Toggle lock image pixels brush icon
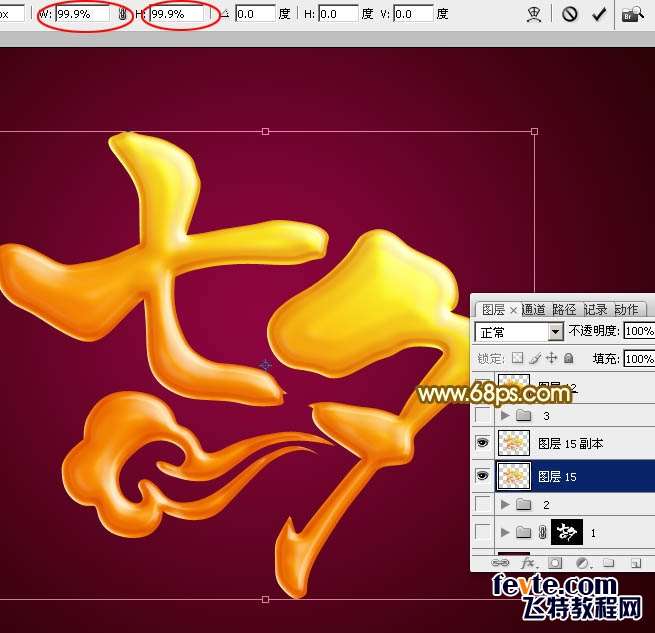This screenshot has height=633, width=655. (535, 358)
